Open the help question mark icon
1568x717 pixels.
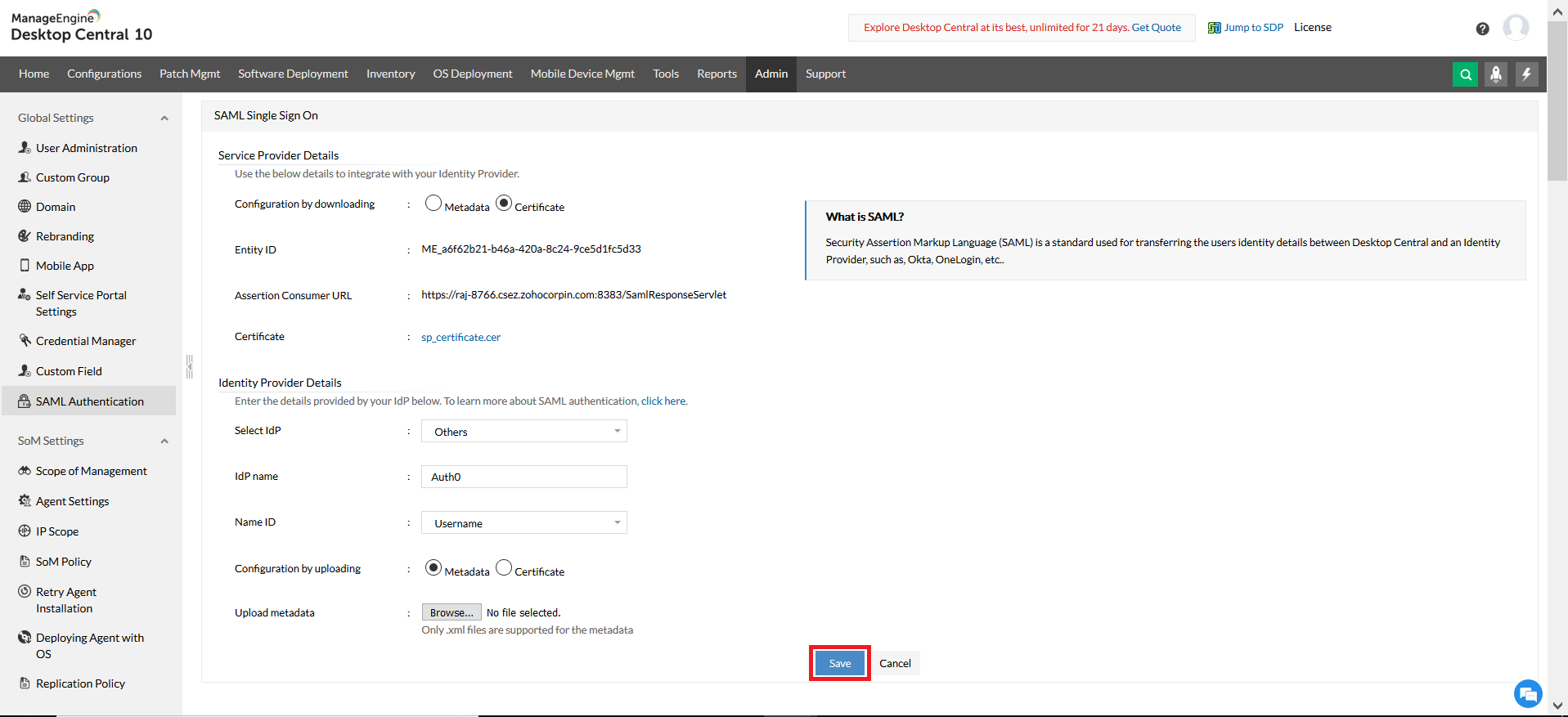[x=1482, y=29]
